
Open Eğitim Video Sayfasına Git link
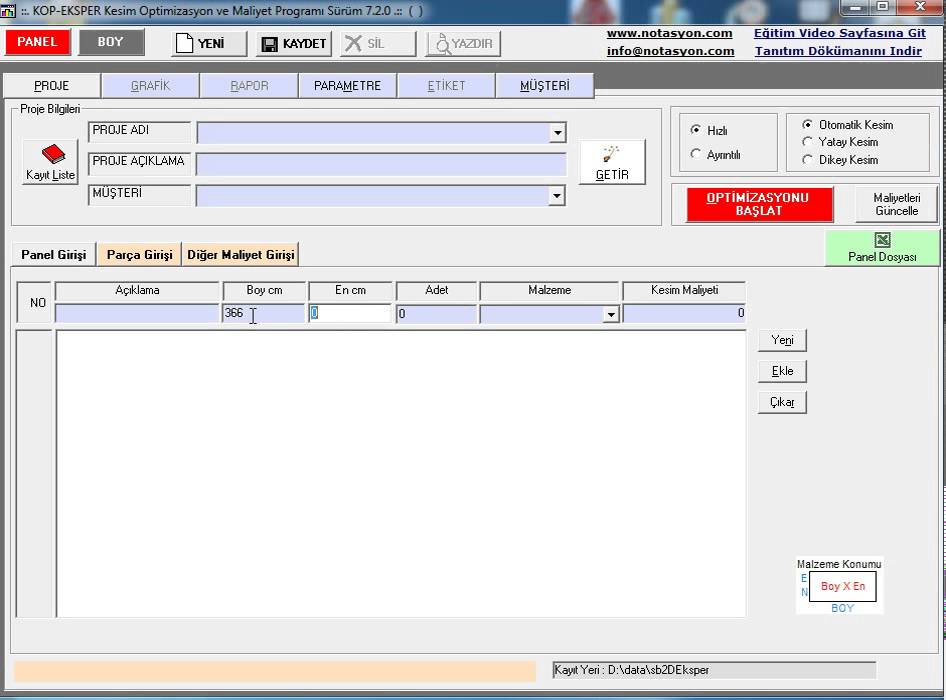[x=839, y=33]
